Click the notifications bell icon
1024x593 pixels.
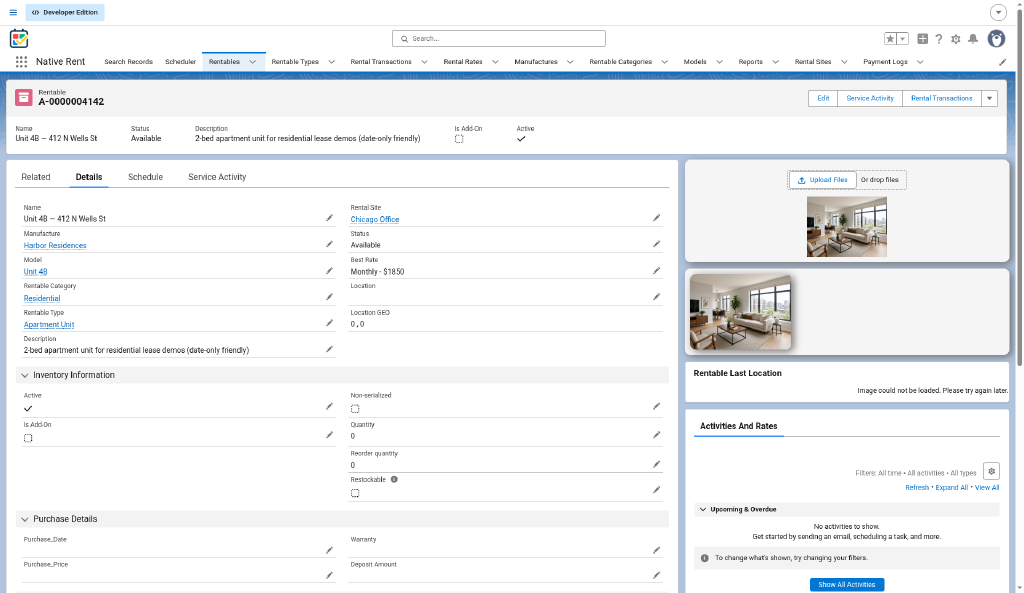tap(972, 39)
